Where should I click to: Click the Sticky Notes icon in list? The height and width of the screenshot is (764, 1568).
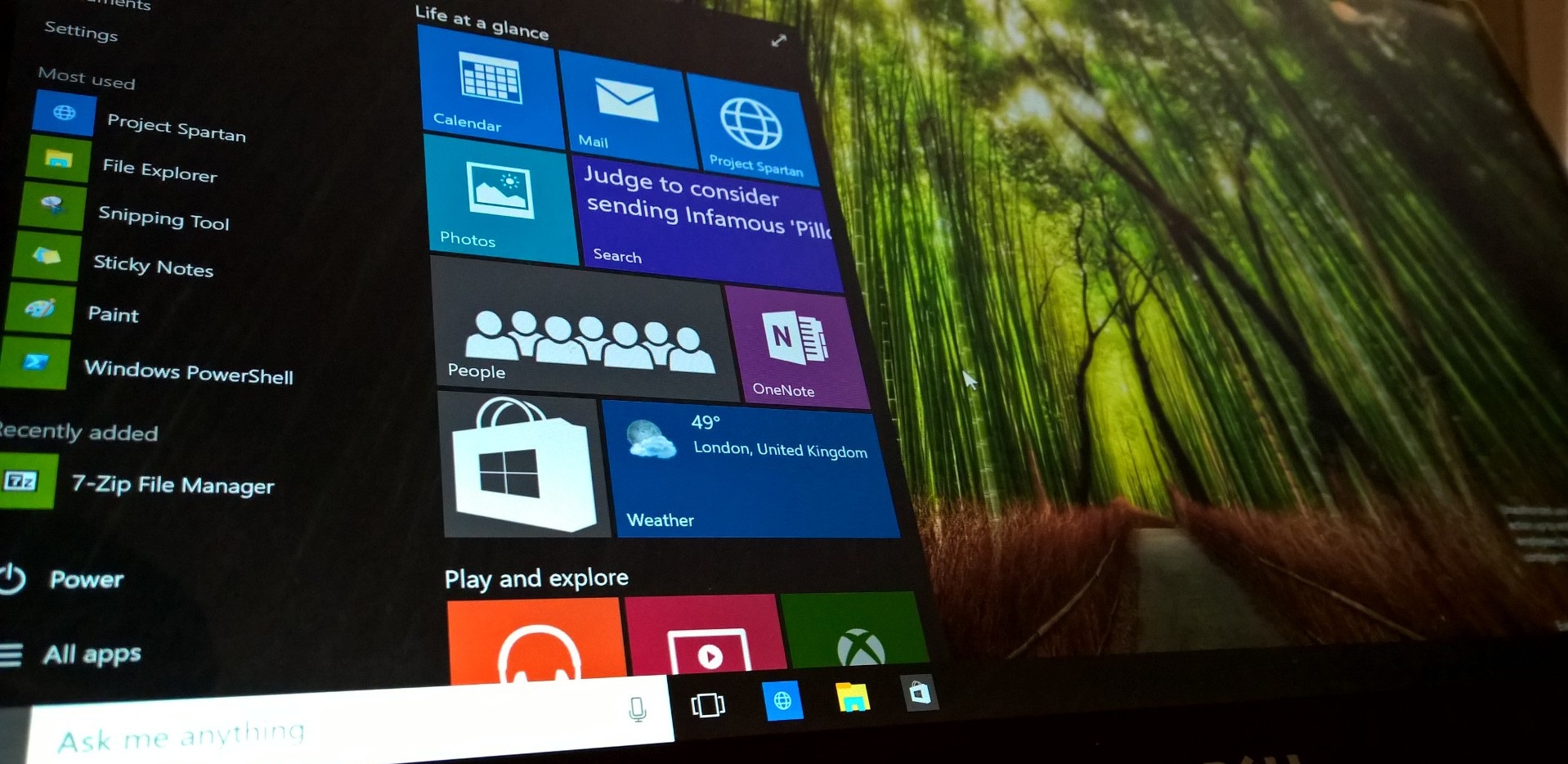46,258
